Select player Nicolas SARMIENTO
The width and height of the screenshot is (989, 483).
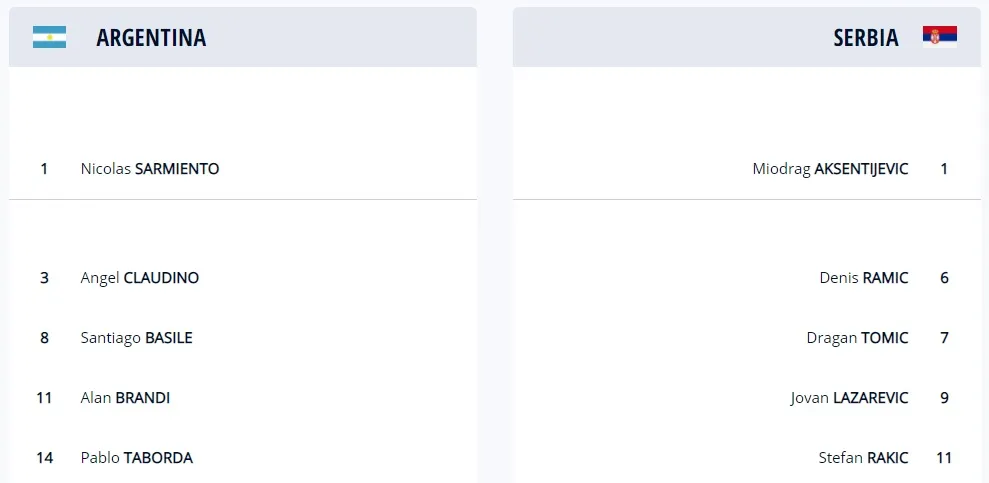click(x=150, y=169)
